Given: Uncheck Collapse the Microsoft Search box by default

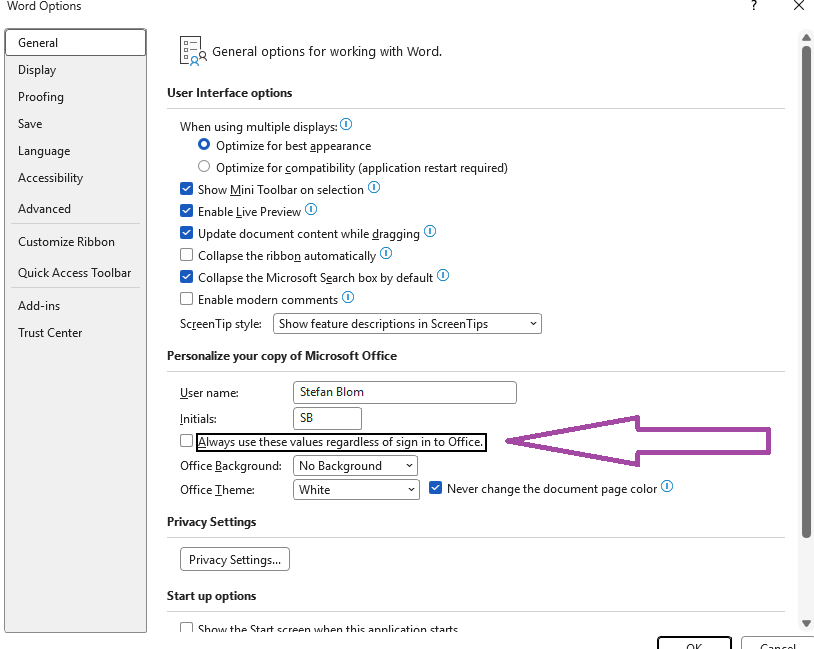Looking at the screenshot, I should point(186,277).
